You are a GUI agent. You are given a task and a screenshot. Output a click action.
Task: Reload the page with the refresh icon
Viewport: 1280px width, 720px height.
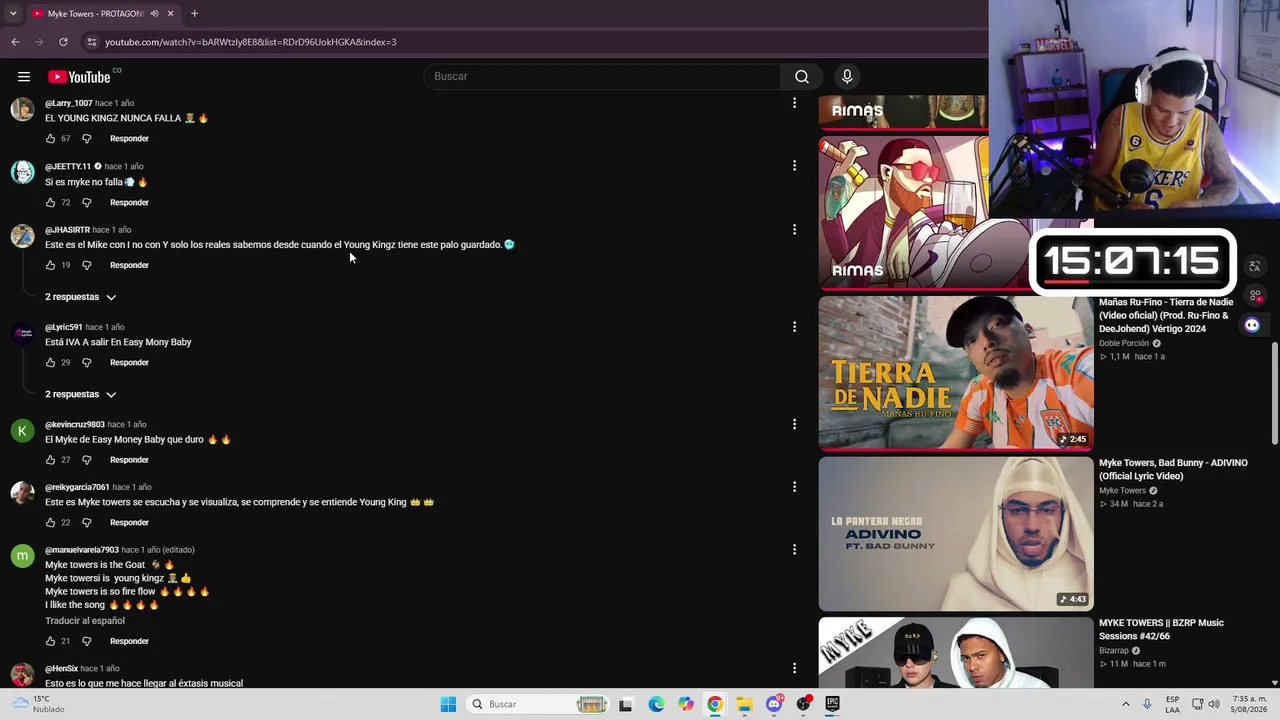[63, 42]
